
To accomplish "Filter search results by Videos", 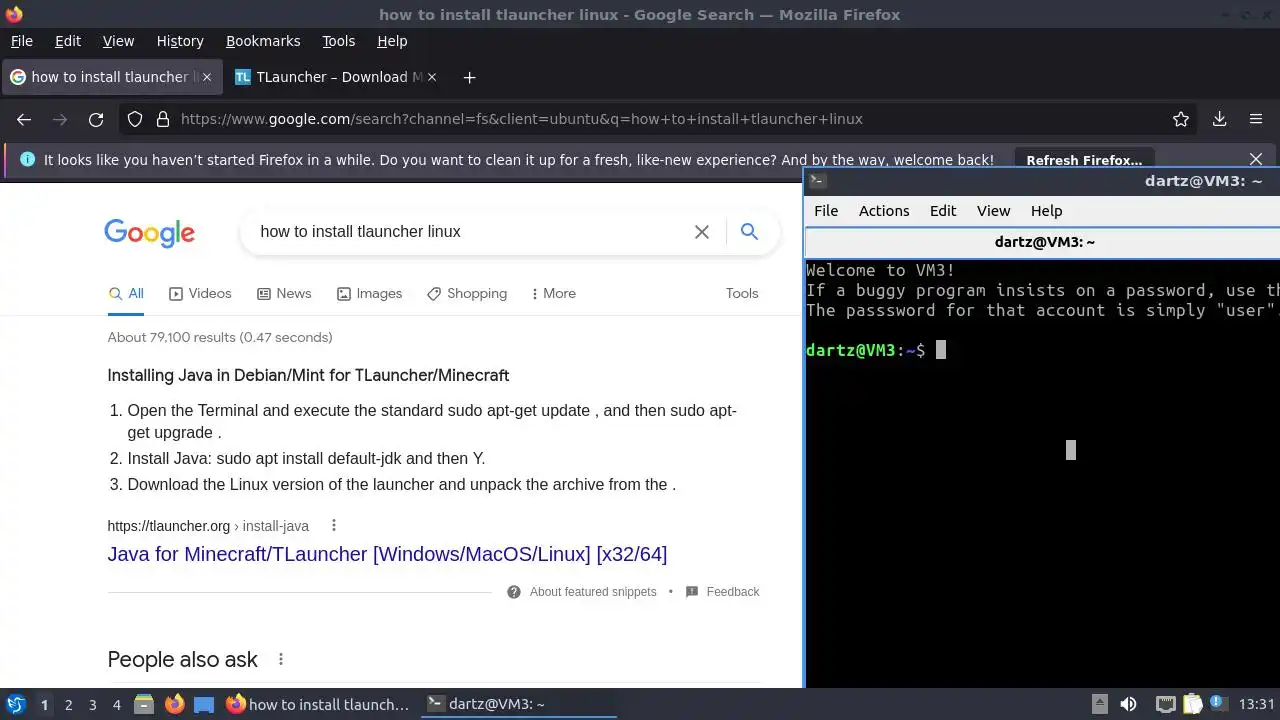I will coord(200,294).
